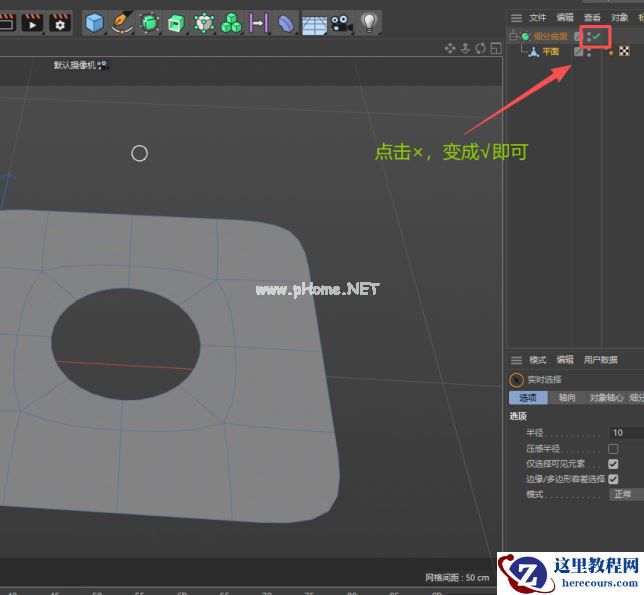Open the 文件 menu in Object Manager

(538, 17)
